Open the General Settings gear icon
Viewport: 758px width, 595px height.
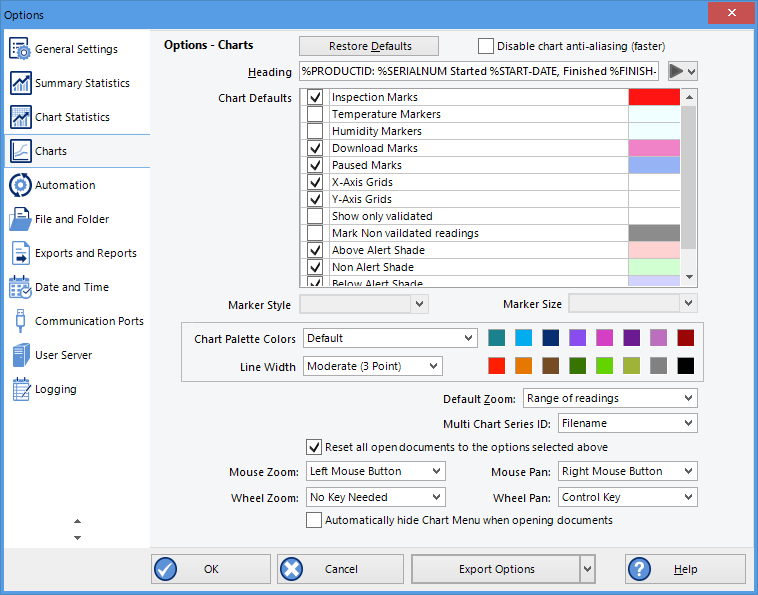(x=20, y=49)
